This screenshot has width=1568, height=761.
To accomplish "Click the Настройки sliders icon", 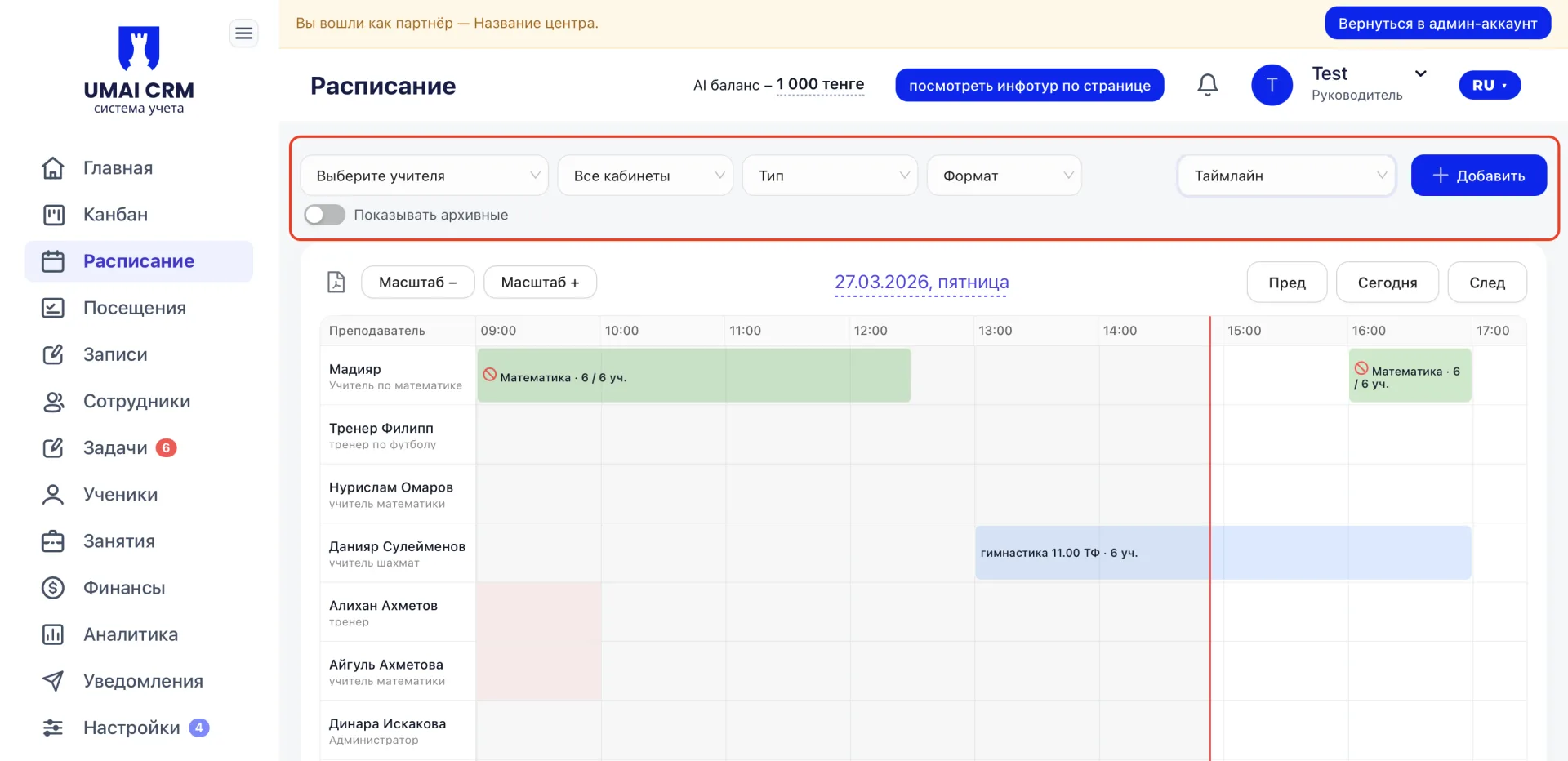I will 53,728.
